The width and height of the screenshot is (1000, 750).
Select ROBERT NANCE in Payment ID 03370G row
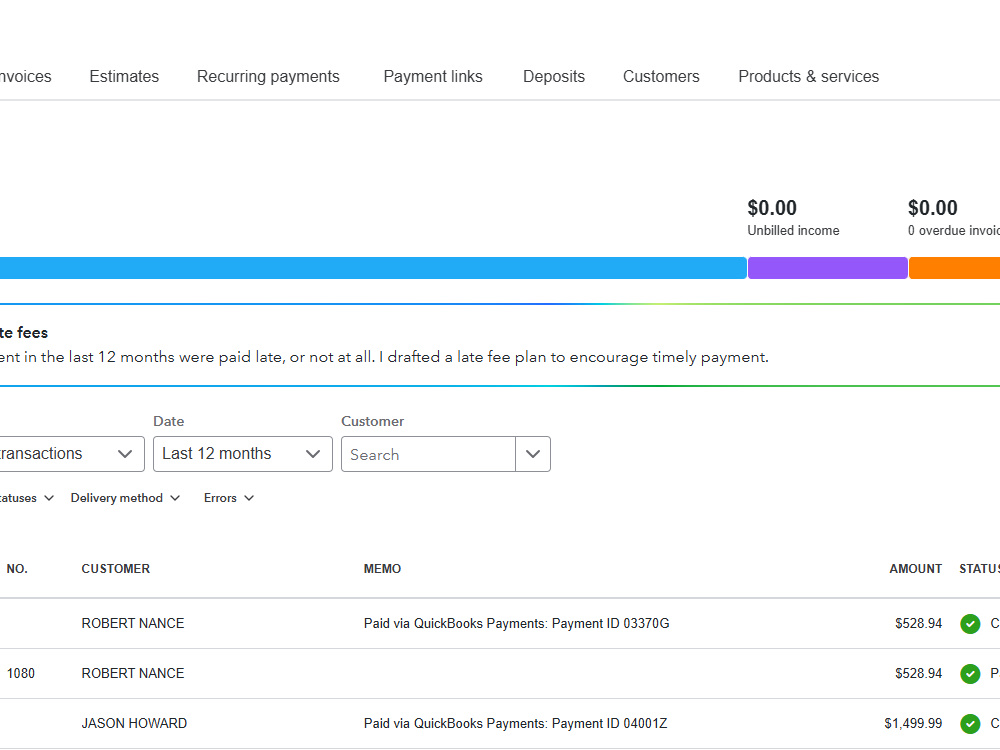(133, 624)
